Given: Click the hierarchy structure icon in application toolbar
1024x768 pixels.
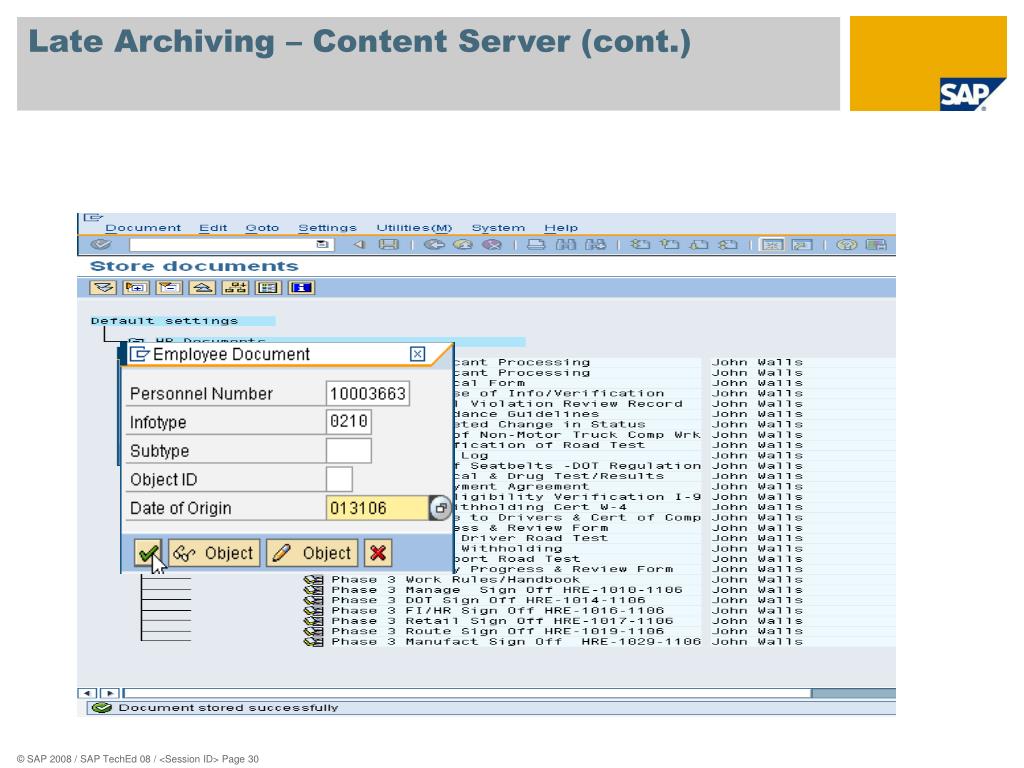Looking at the screenshot, I should tap(235, 287).
